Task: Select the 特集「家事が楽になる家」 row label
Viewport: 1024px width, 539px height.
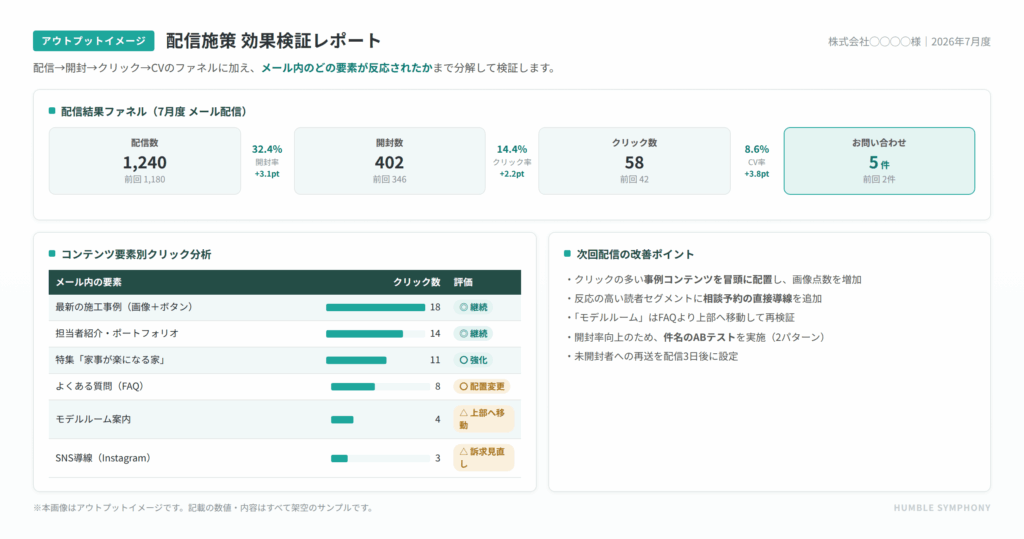Action: coord(110,360)
